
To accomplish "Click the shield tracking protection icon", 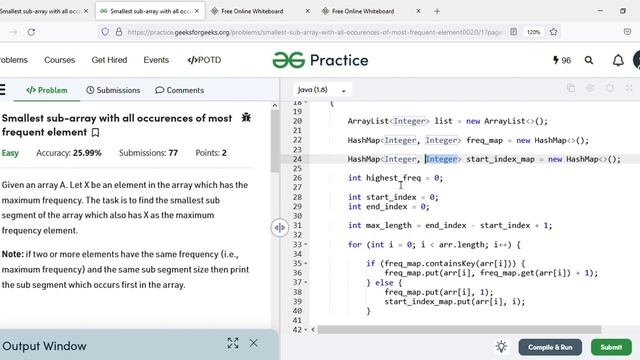I will 105,32.
